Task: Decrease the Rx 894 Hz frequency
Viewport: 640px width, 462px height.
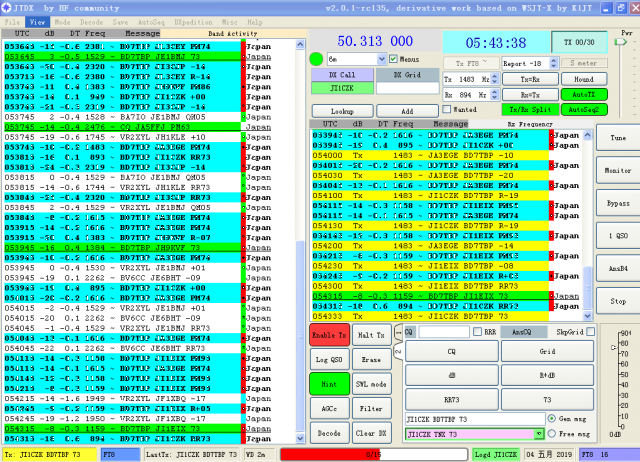Action: [494, 98]
